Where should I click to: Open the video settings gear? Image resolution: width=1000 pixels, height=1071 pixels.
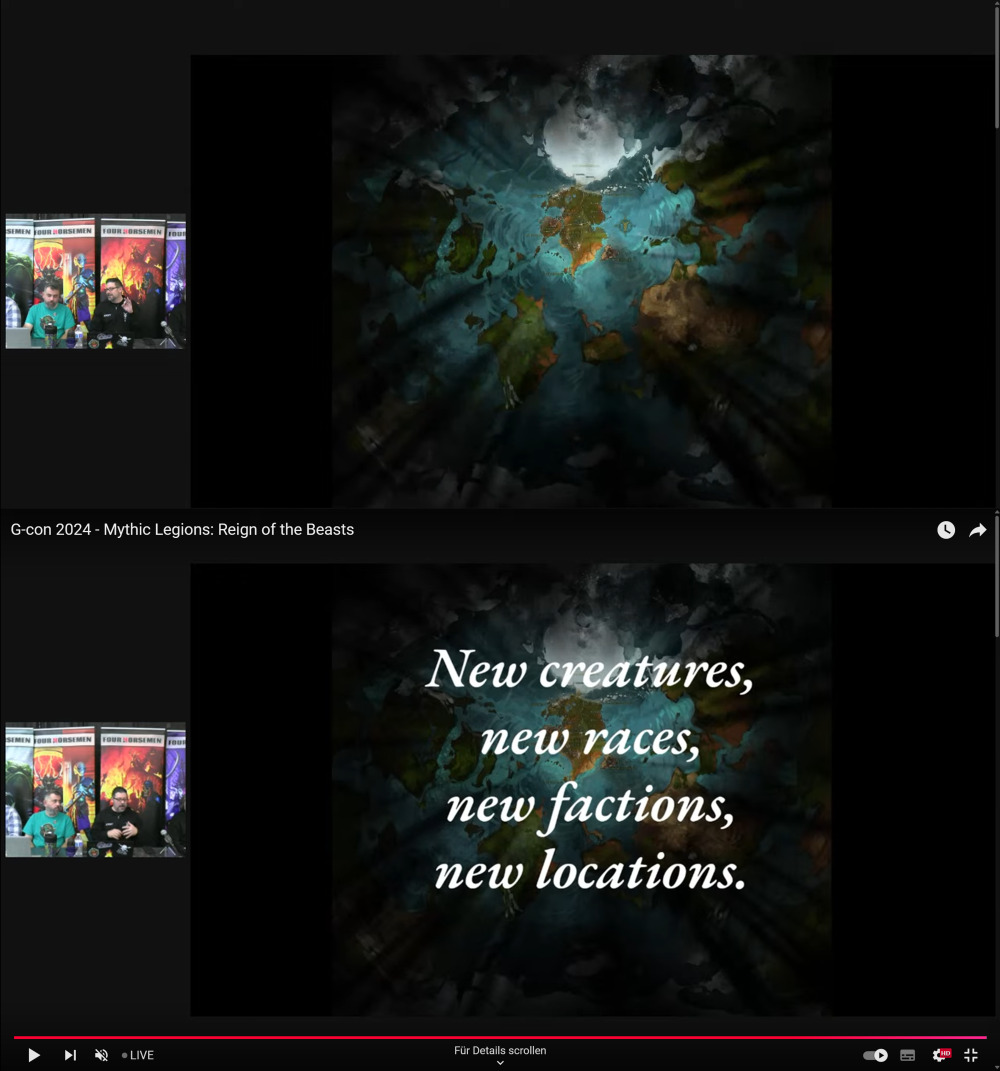click(941, 1055)
